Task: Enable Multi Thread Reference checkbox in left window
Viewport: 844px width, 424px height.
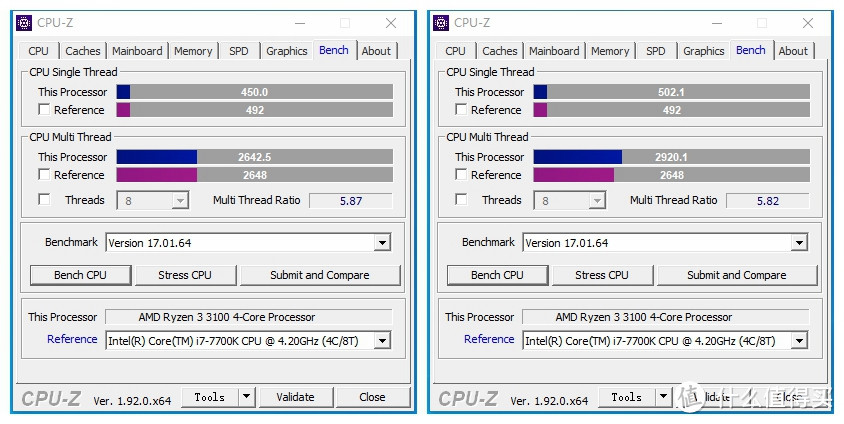Action: (44, 174)
